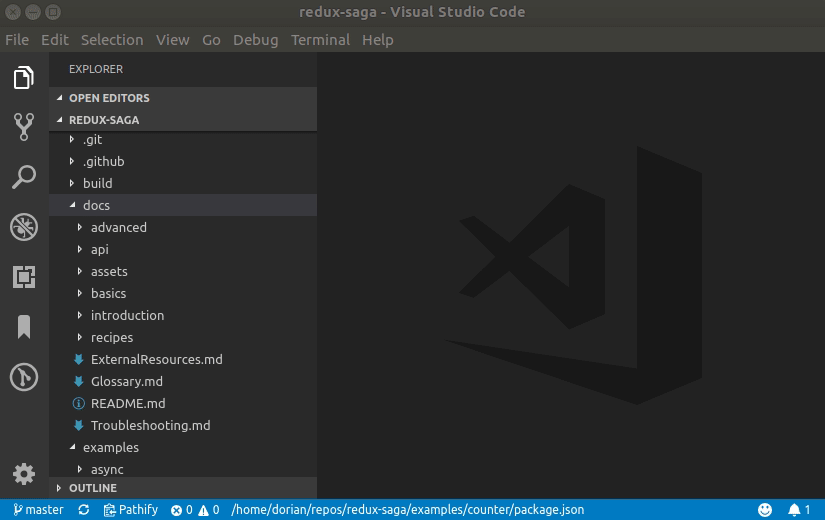Click the smiley feedback icon
Image resolution: width=825 pixels, height=520 pixels.
tap(764, 509)
